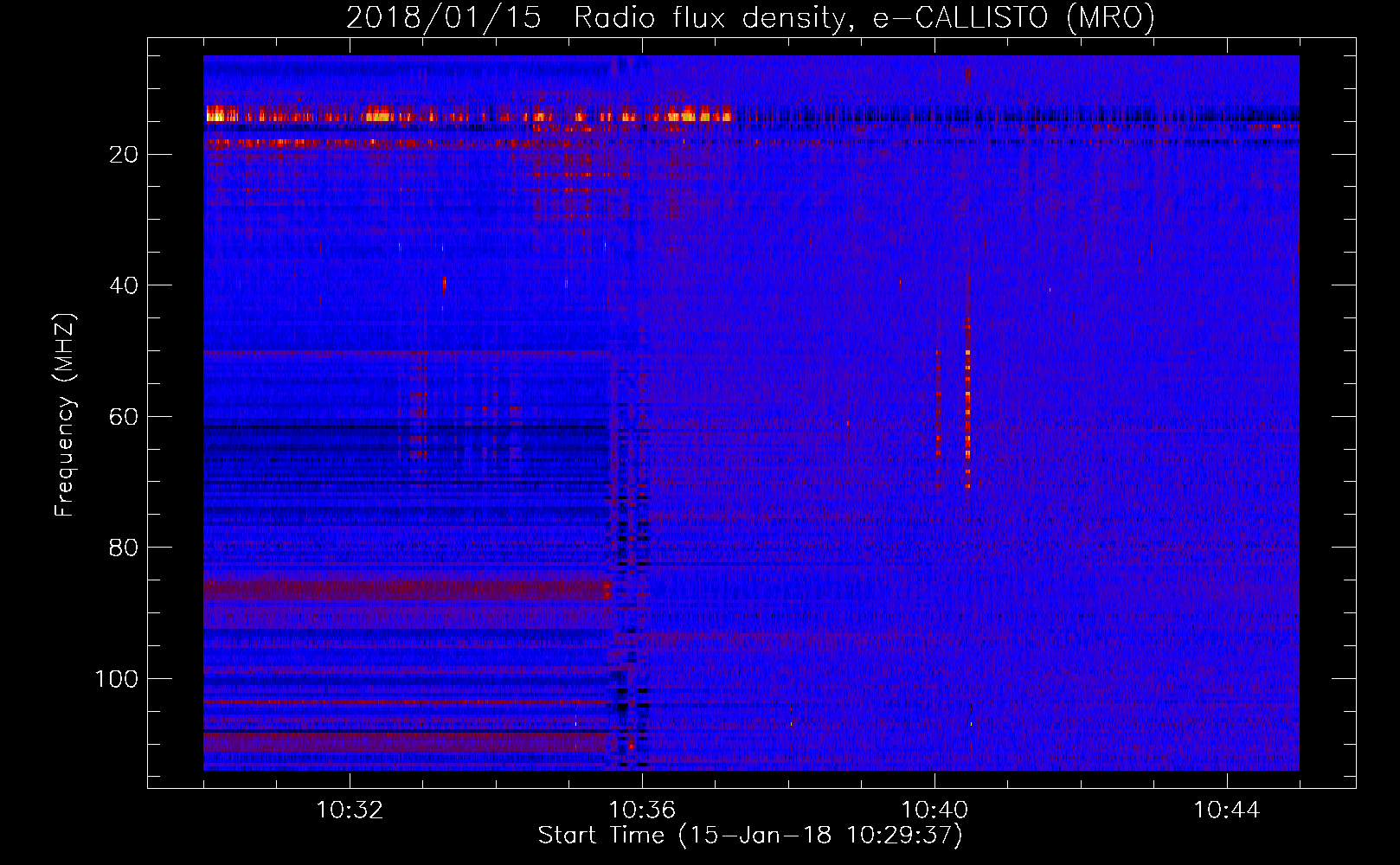Click the 10:40 time tick label
1400x865 pixels.
click(934, 811)
